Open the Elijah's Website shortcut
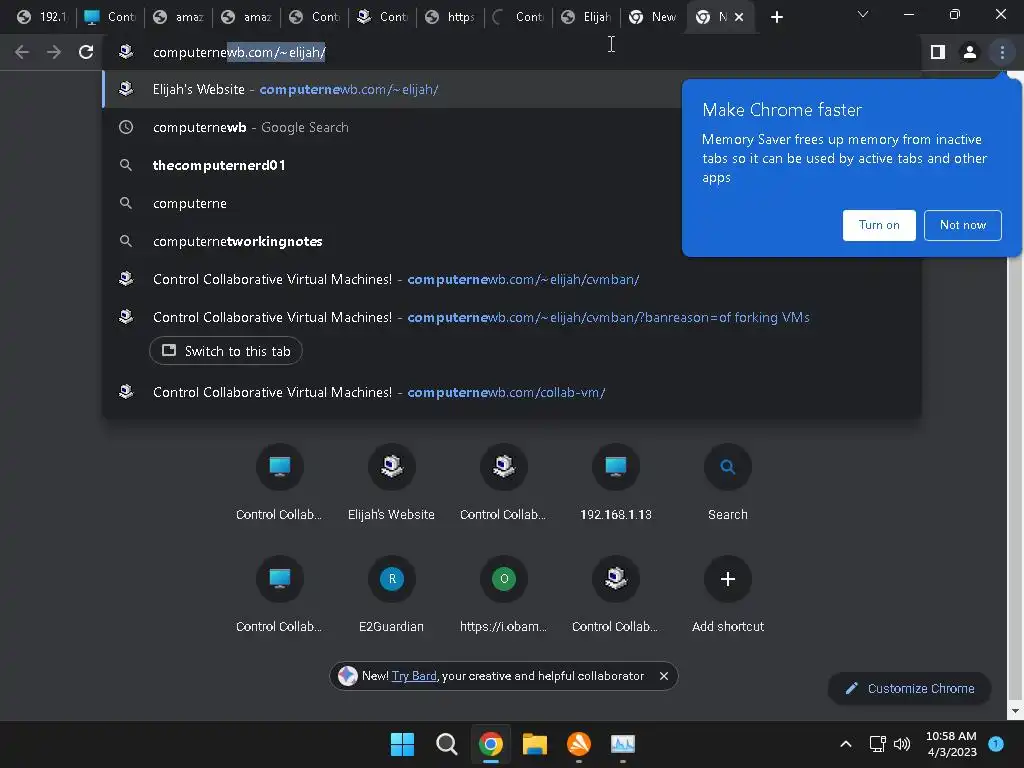Image resolution: width=1024 pixels, height=768 pixels. [x=391, y=482]
